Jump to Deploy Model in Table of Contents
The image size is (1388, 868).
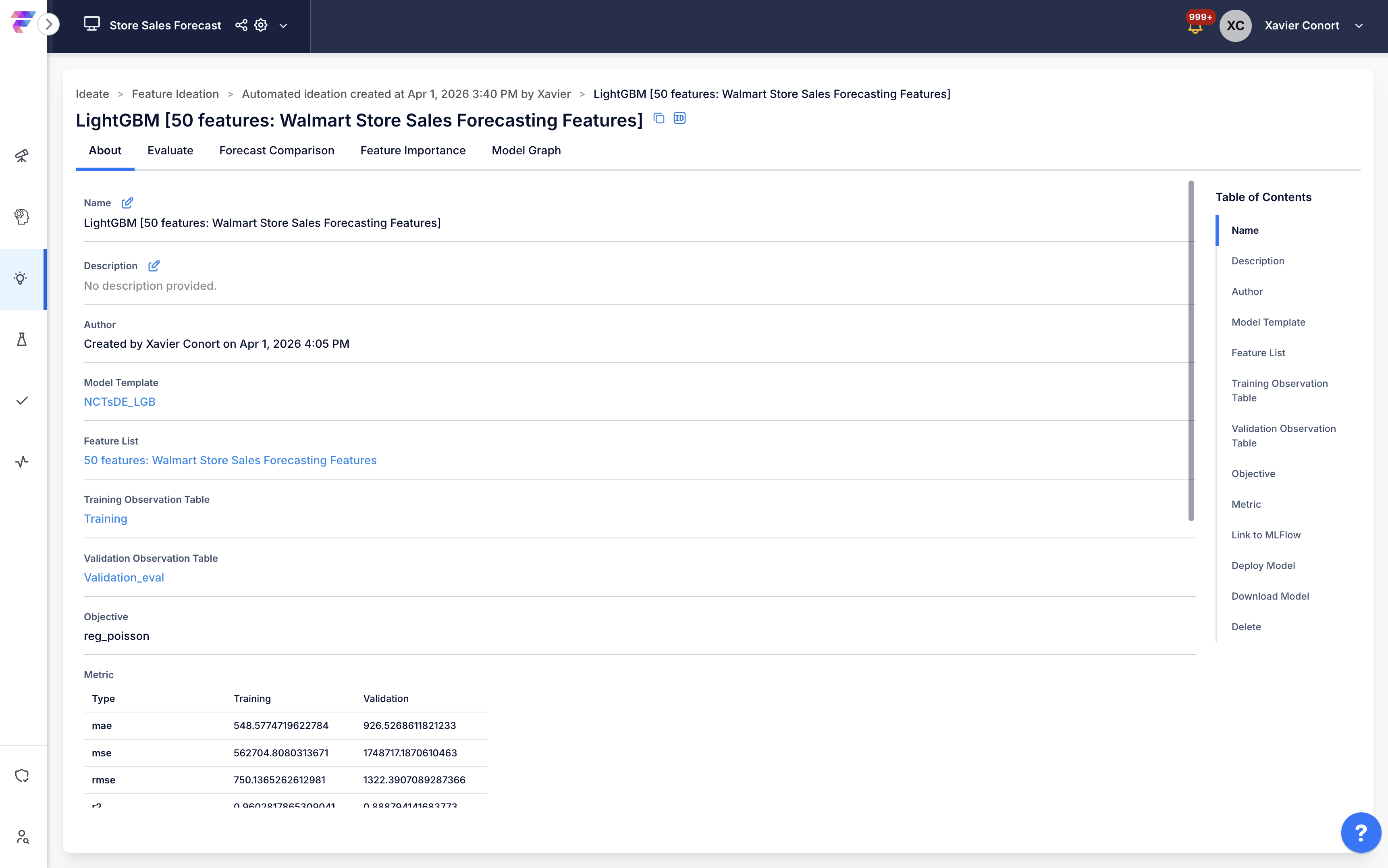click(1263, 565)
